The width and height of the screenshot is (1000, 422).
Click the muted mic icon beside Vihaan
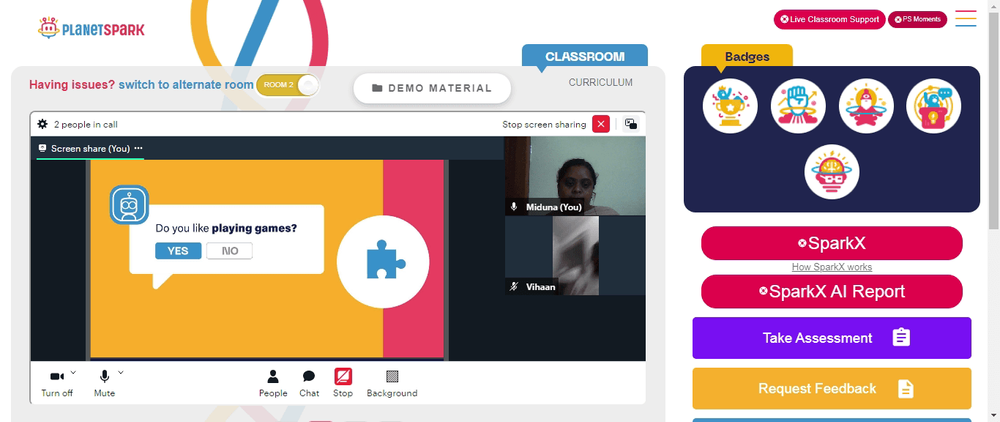[x=514, y=287]
